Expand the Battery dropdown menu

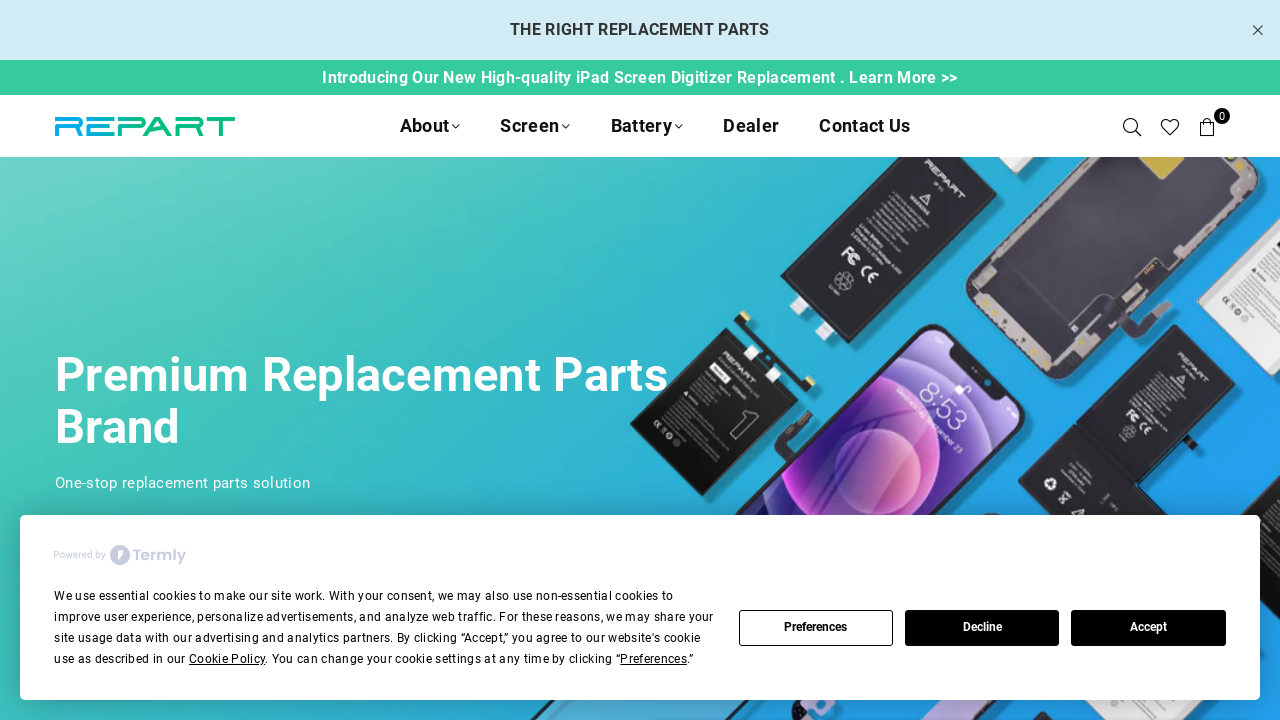[647, 126]
